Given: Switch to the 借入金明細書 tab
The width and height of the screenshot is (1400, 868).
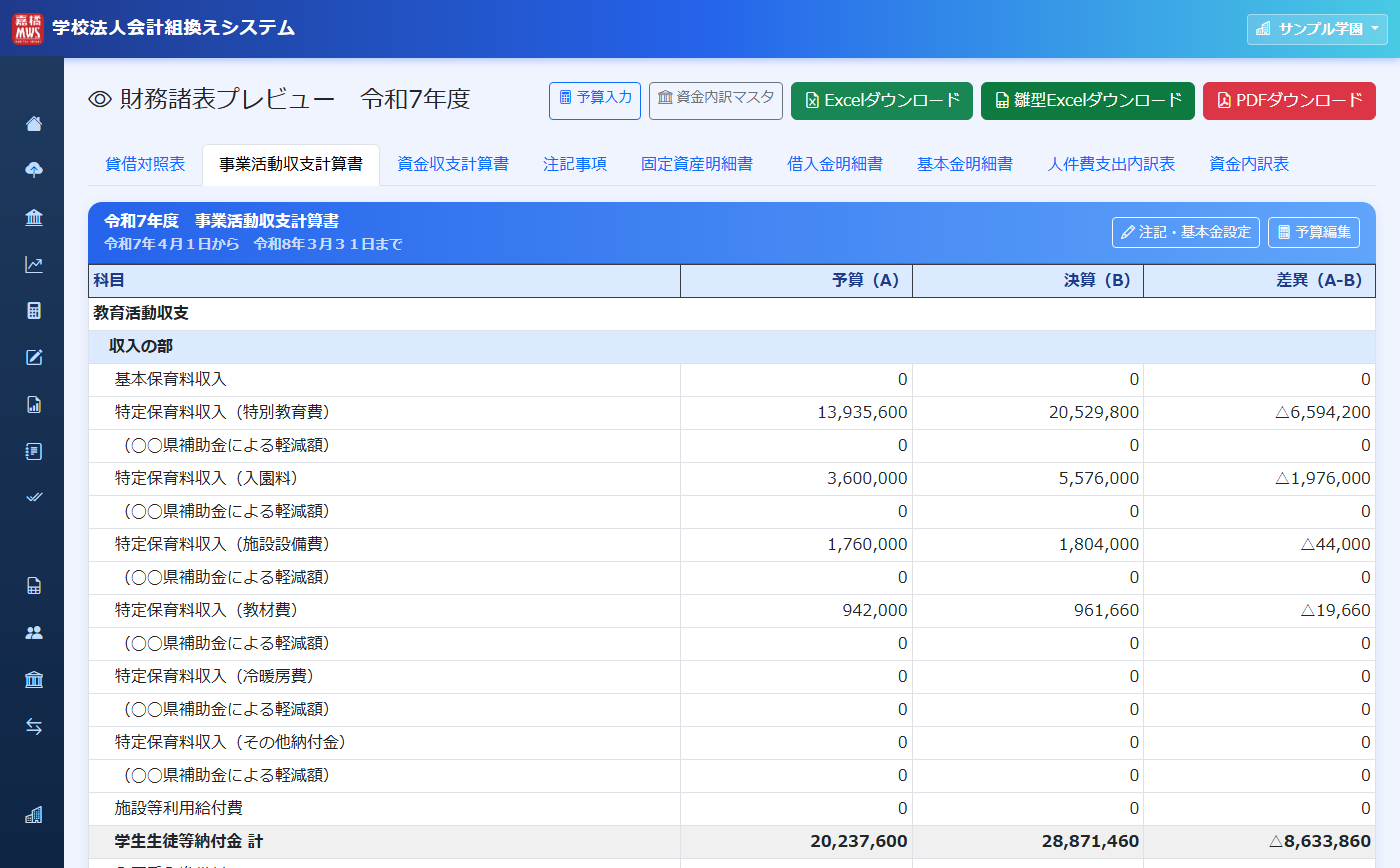Looking at the screenshot, I should pyautogui.click(x=835, y=164).
